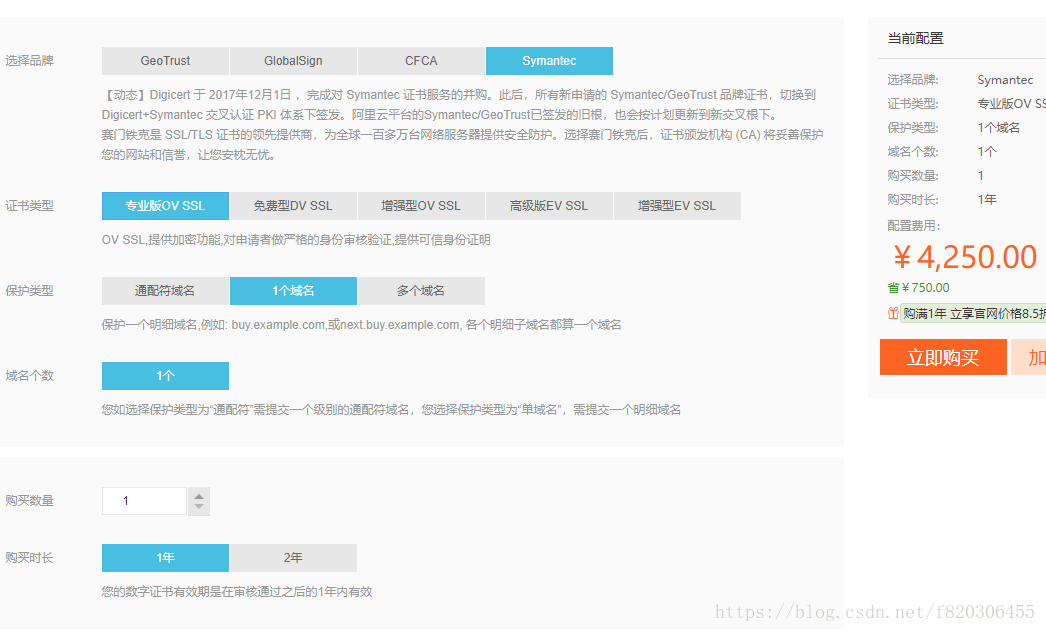Increase purchase quantity with up arrow
This screenshot has width=1046, height=632.
[x=199, y=496]
